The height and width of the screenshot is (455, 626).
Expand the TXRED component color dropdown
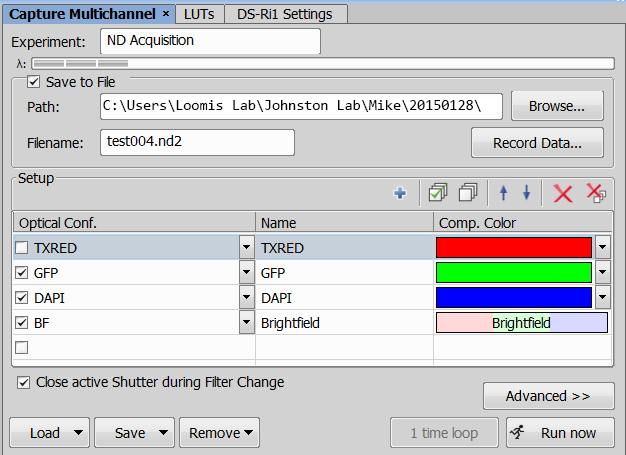(x=602, y=247)
